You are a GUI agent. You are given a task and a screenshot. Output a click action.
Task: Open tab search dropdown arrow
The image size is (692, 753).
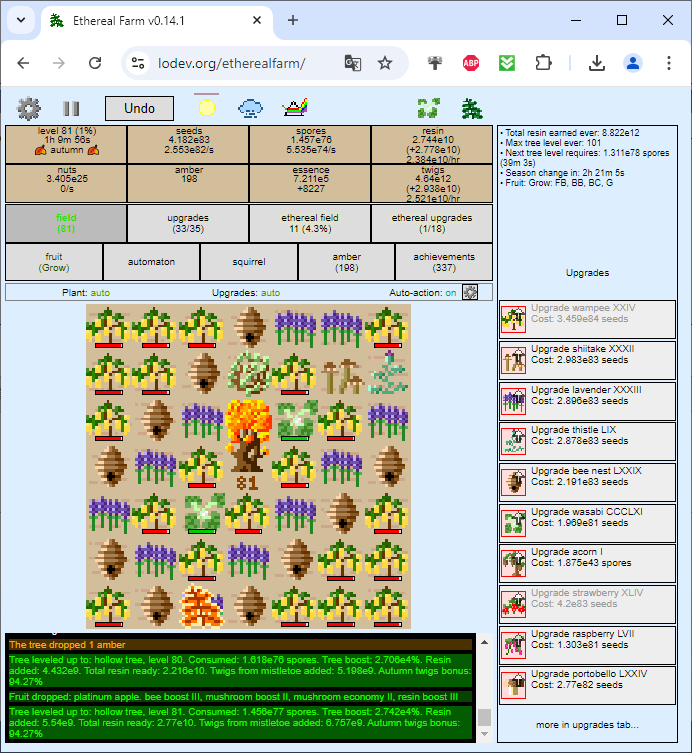(x=21, y=20)
